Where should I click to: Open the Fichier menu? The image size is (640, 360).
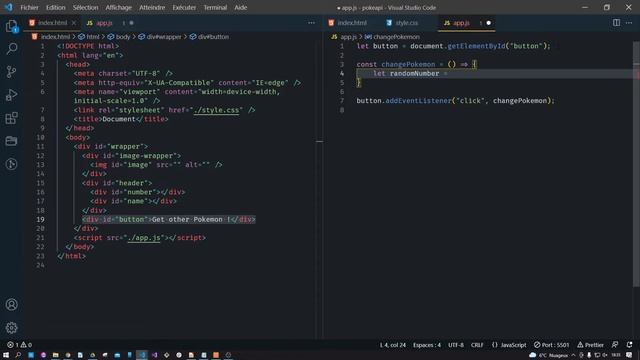(29, 7)
